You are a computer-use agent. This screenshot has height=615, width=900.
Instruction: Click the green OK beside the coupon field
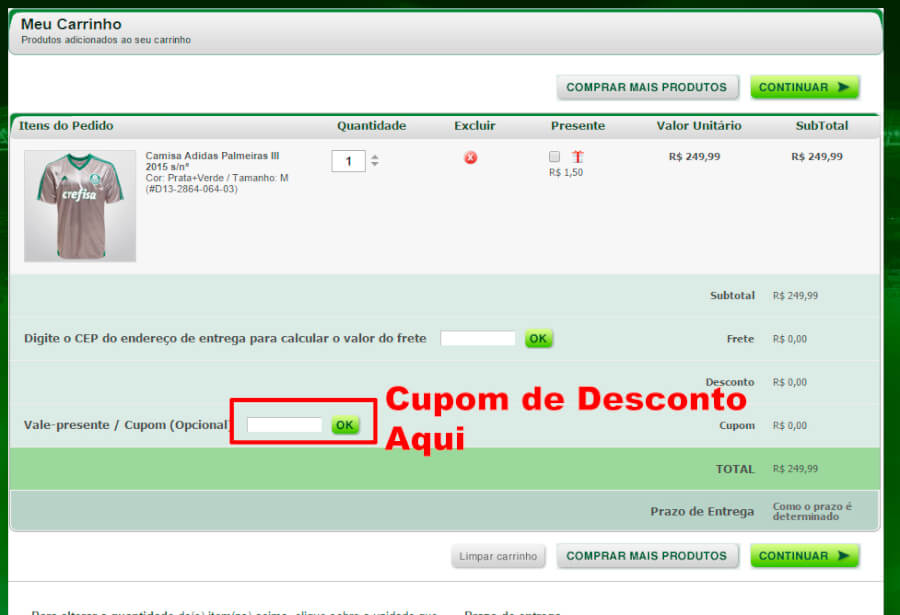coord(346,424)
